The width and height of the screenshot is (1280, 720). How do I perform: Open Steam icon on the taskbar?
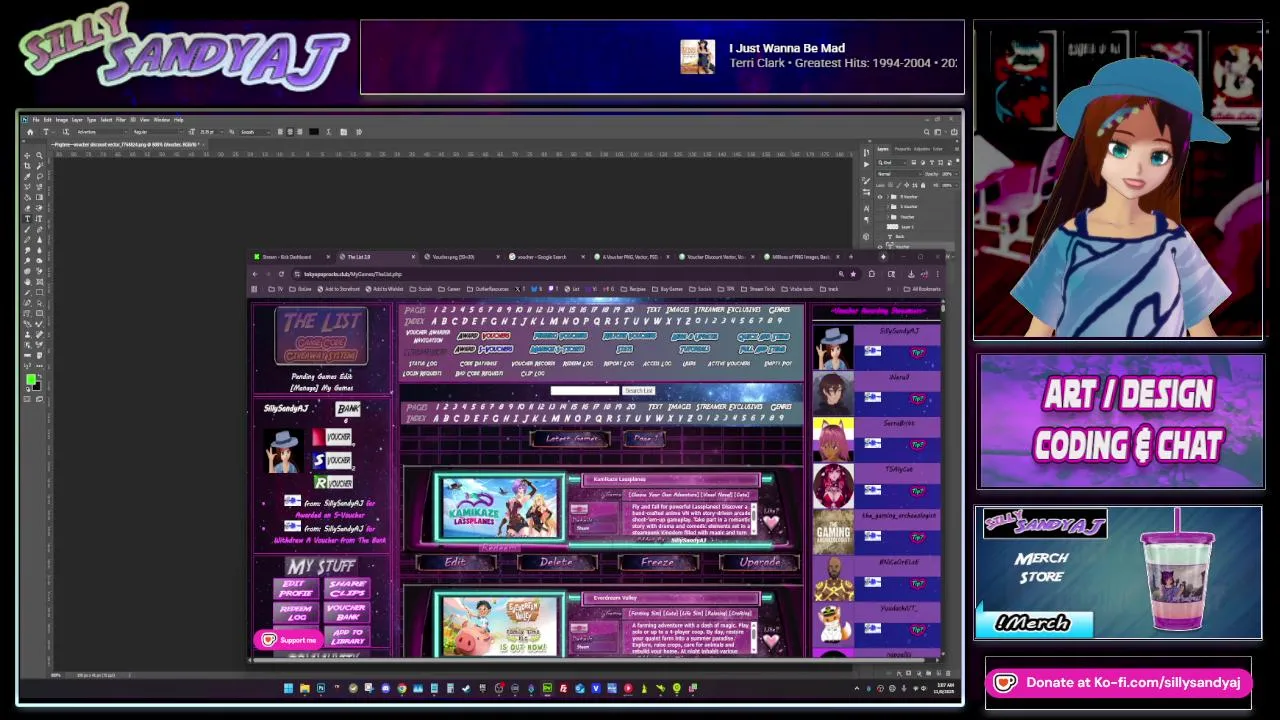[x=467, y=688]
